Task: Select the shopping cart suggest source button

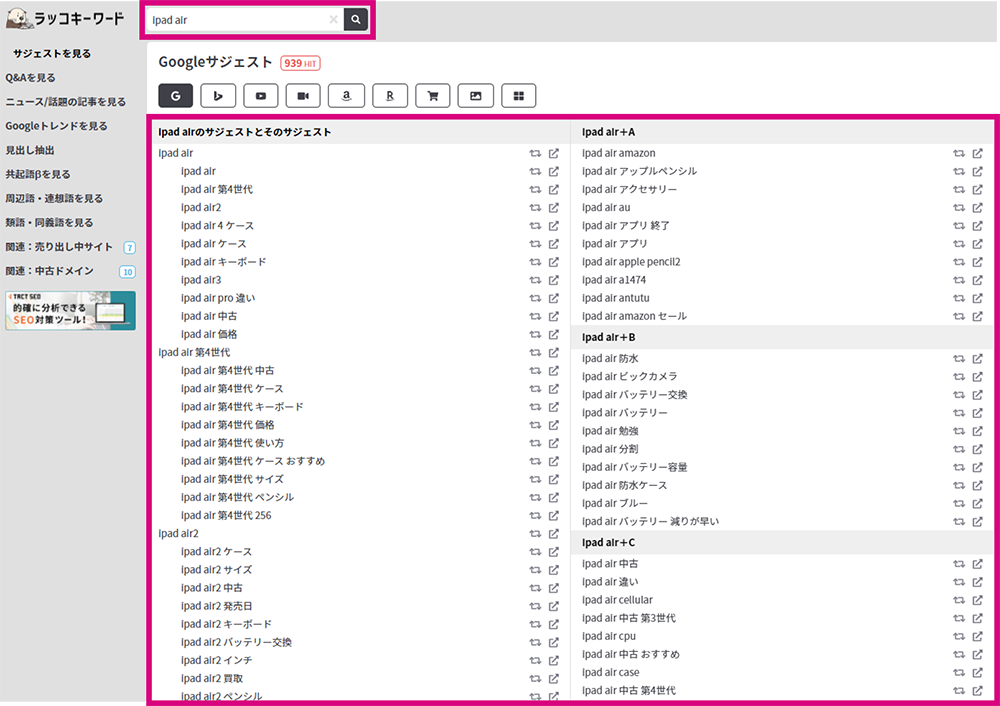Action: tap(432, 96)
